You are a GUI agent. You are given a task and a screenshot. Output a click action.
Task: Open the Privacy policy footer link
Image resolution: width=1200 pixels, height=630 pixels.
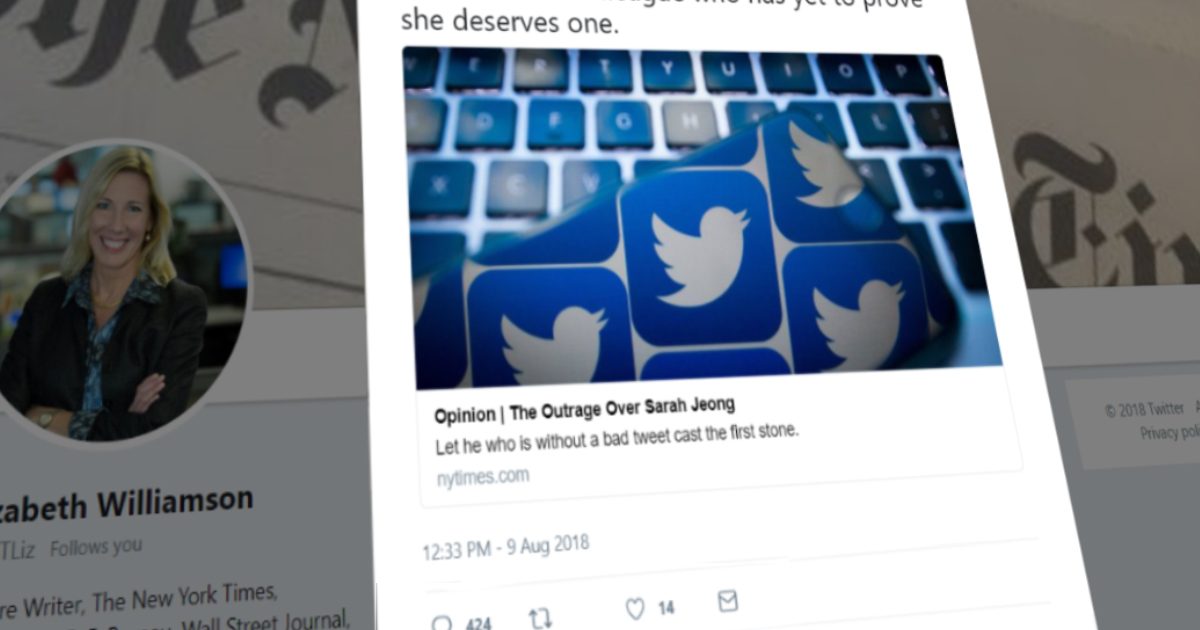[x=1170, y=433]
